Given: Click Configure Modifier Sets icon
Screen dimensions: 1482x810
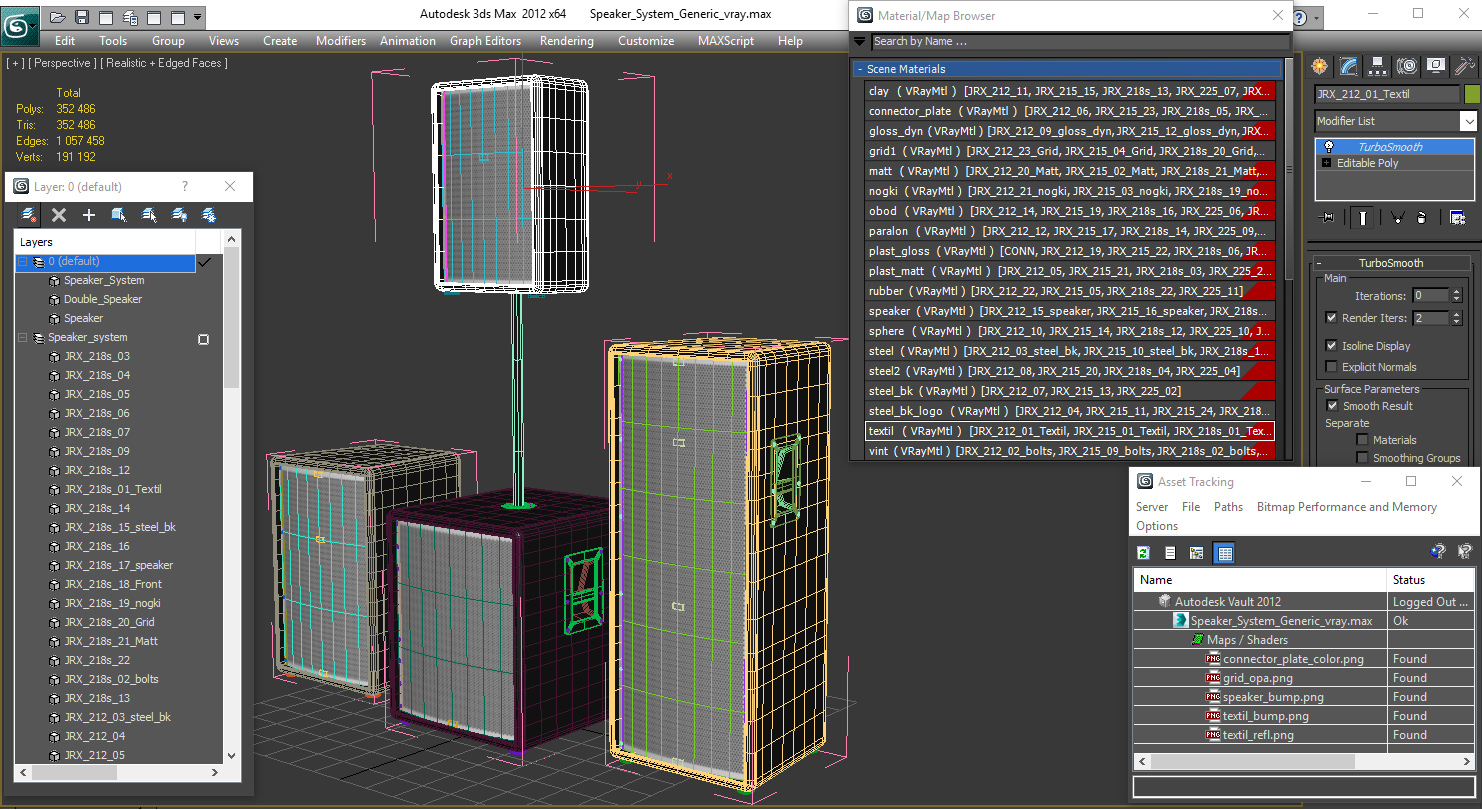Looking at the screenshot, I should [1458, 217].
